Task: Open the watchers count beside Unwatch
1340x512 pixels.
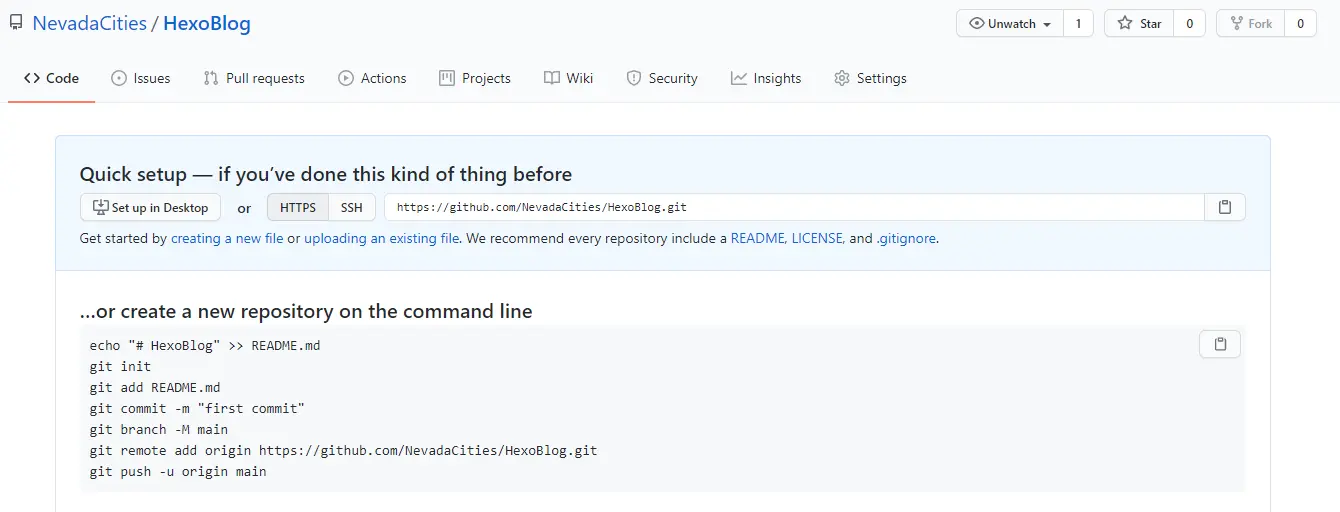Action: click(x=1078, y=24)
